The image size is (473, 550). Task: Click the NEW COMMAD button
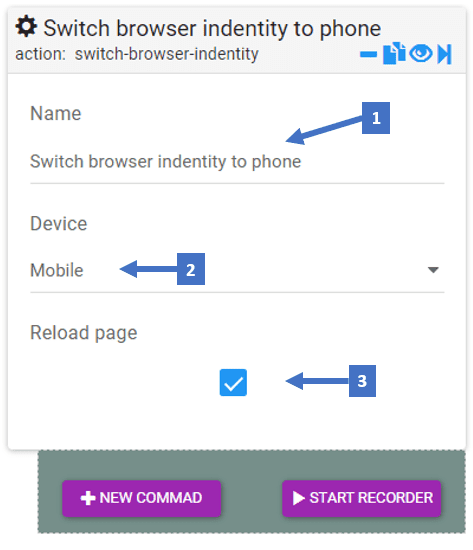click(x=141, y=498)
